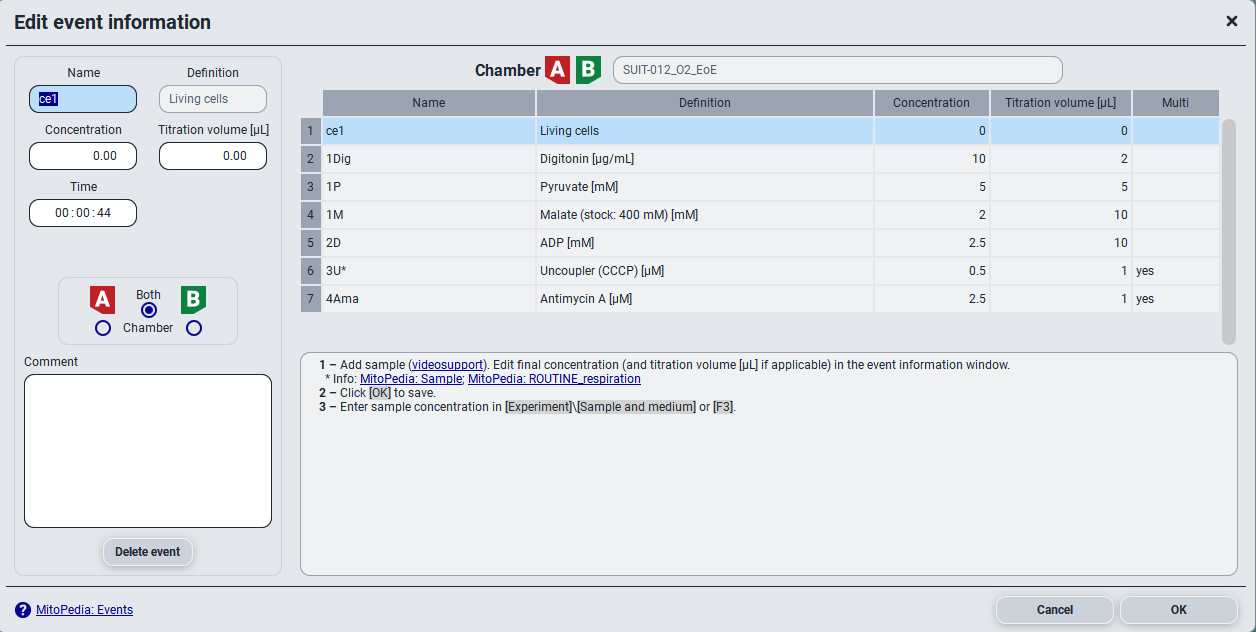Image resolution: width=1256 pixels, height=632 pixels.
Task: Click the green Chamber B icon in header
Action: (x=588, y=70)
